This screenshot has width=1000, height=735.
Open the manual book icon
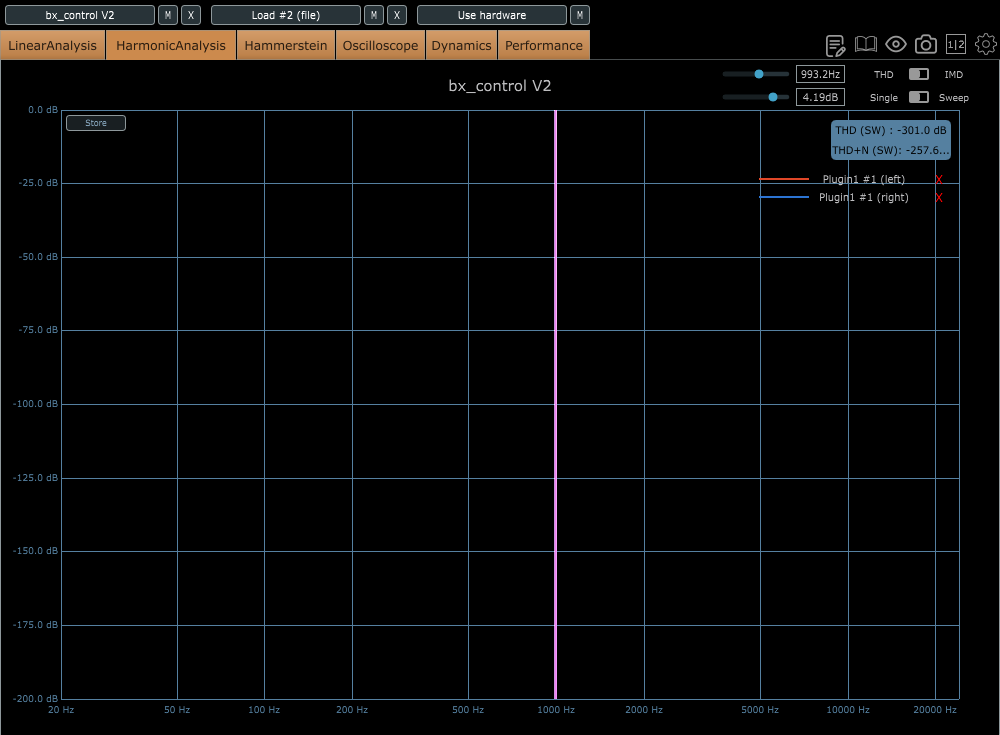865,44
